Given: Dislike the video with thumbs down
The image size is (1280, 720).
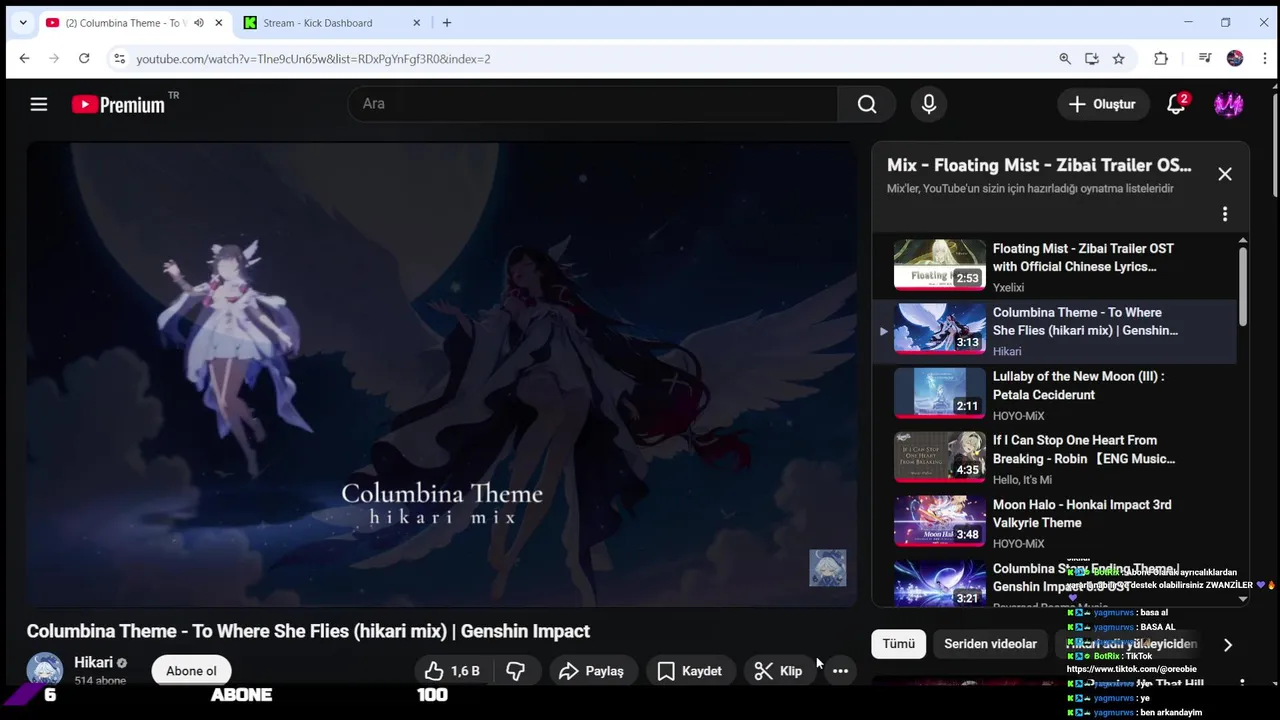Looking at the screenshot, I should pos(516,671).
